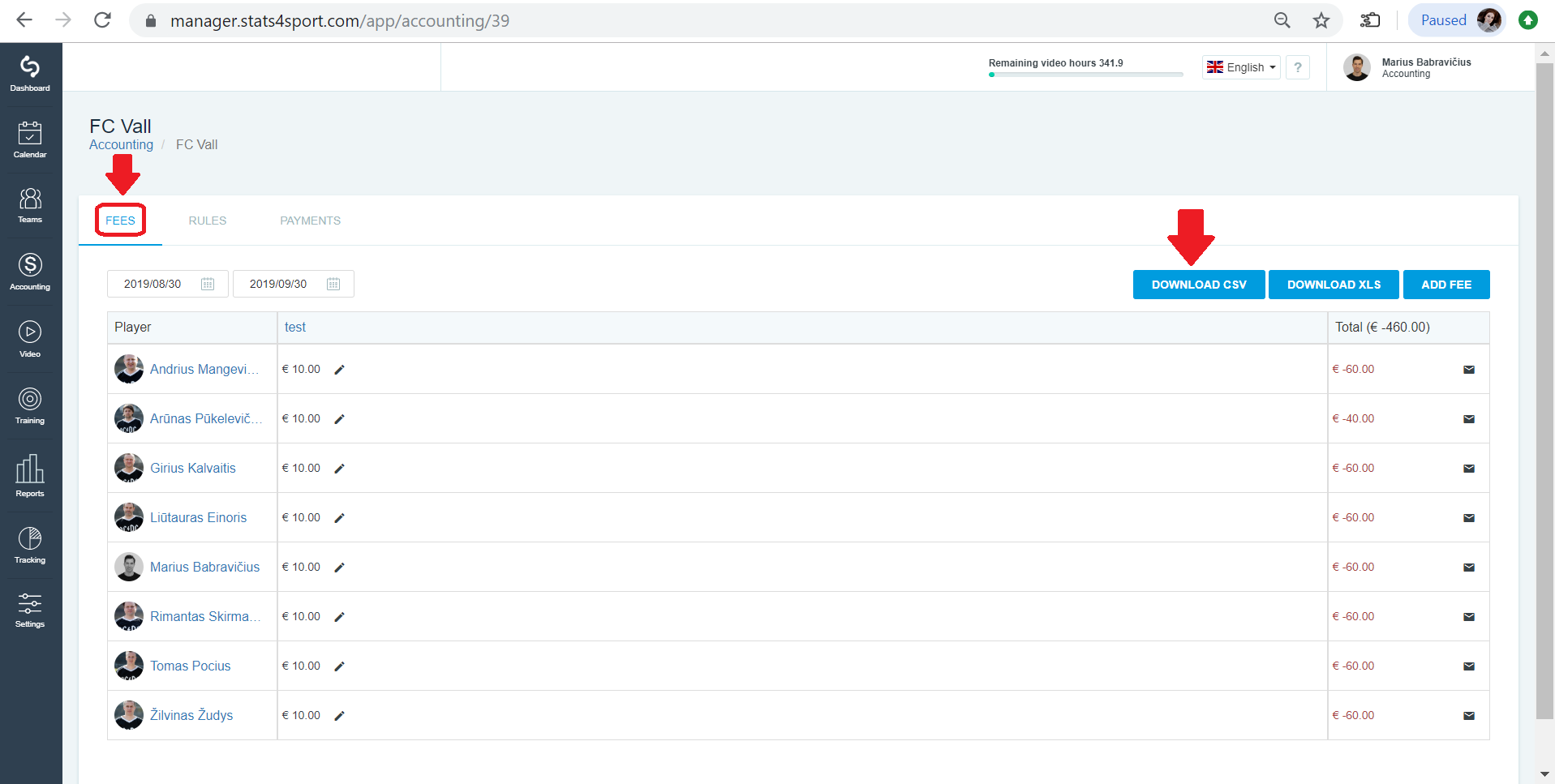Click envelope icon in Tomas Pocius row

1469,666
